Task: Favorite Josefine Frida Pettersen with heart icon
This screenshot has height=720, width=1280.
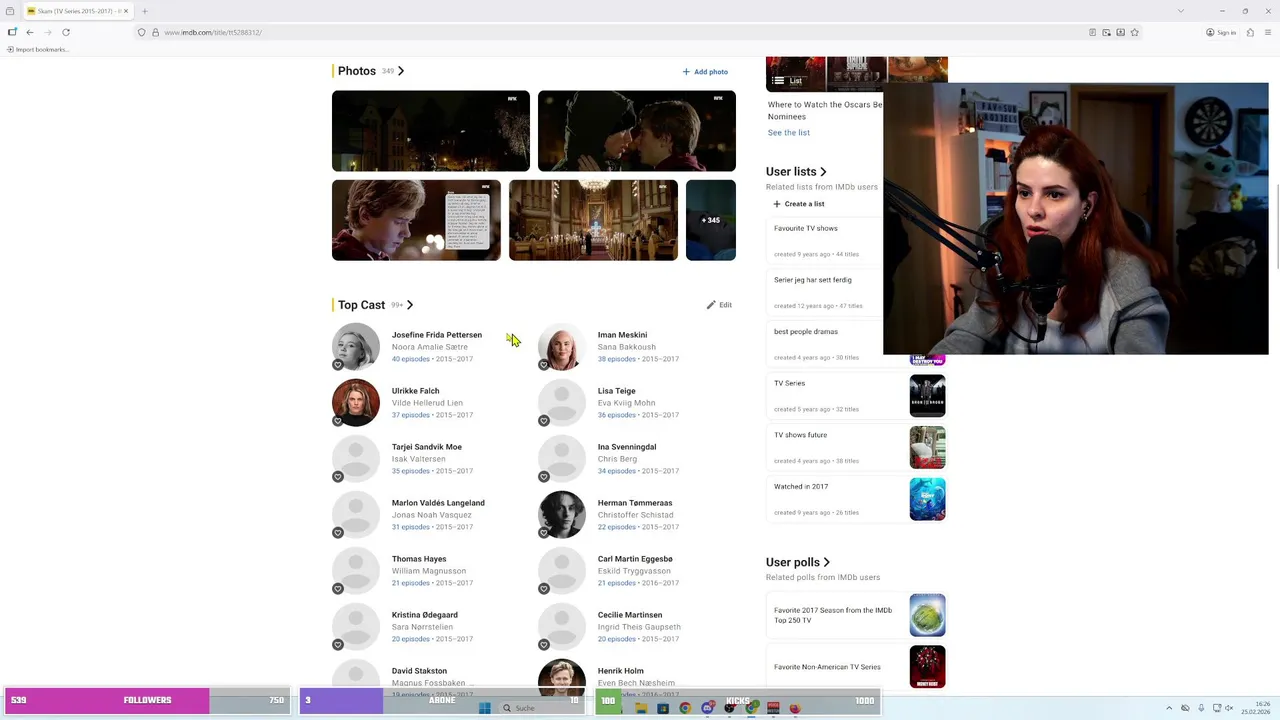Action: pyautogui.click(x=338, y=365)
